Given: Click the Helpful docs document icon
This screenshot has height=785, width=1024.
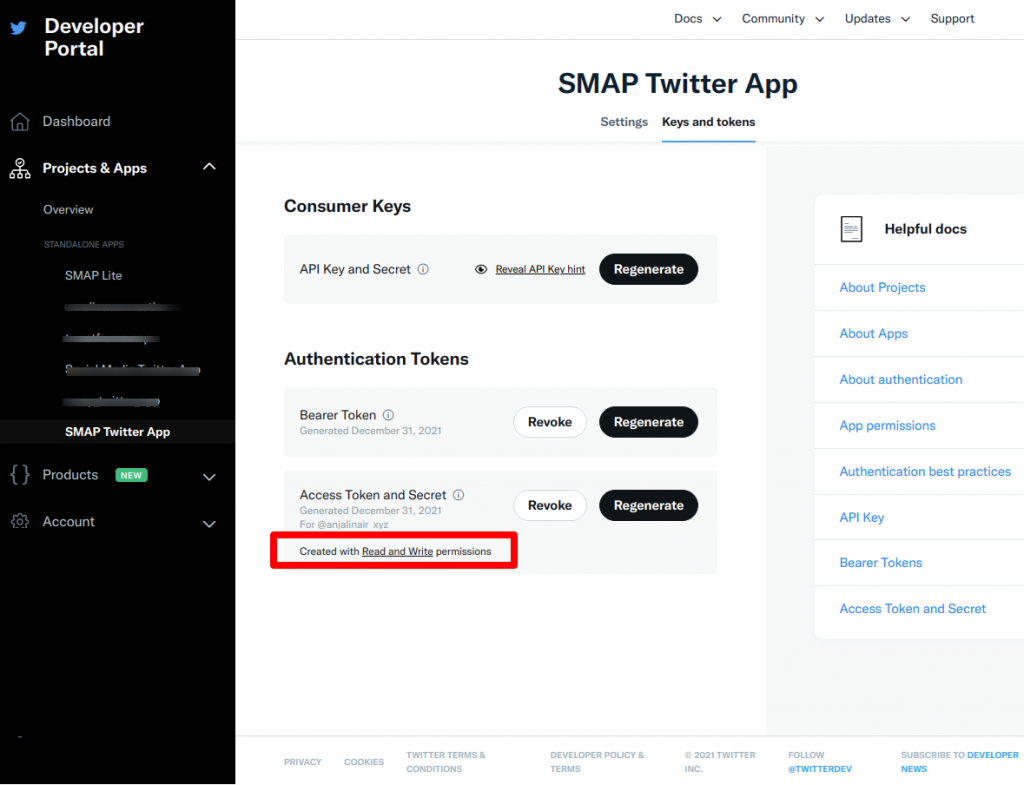Looking at the screenshot, I should pyautogui.click(x=852, y=229).
